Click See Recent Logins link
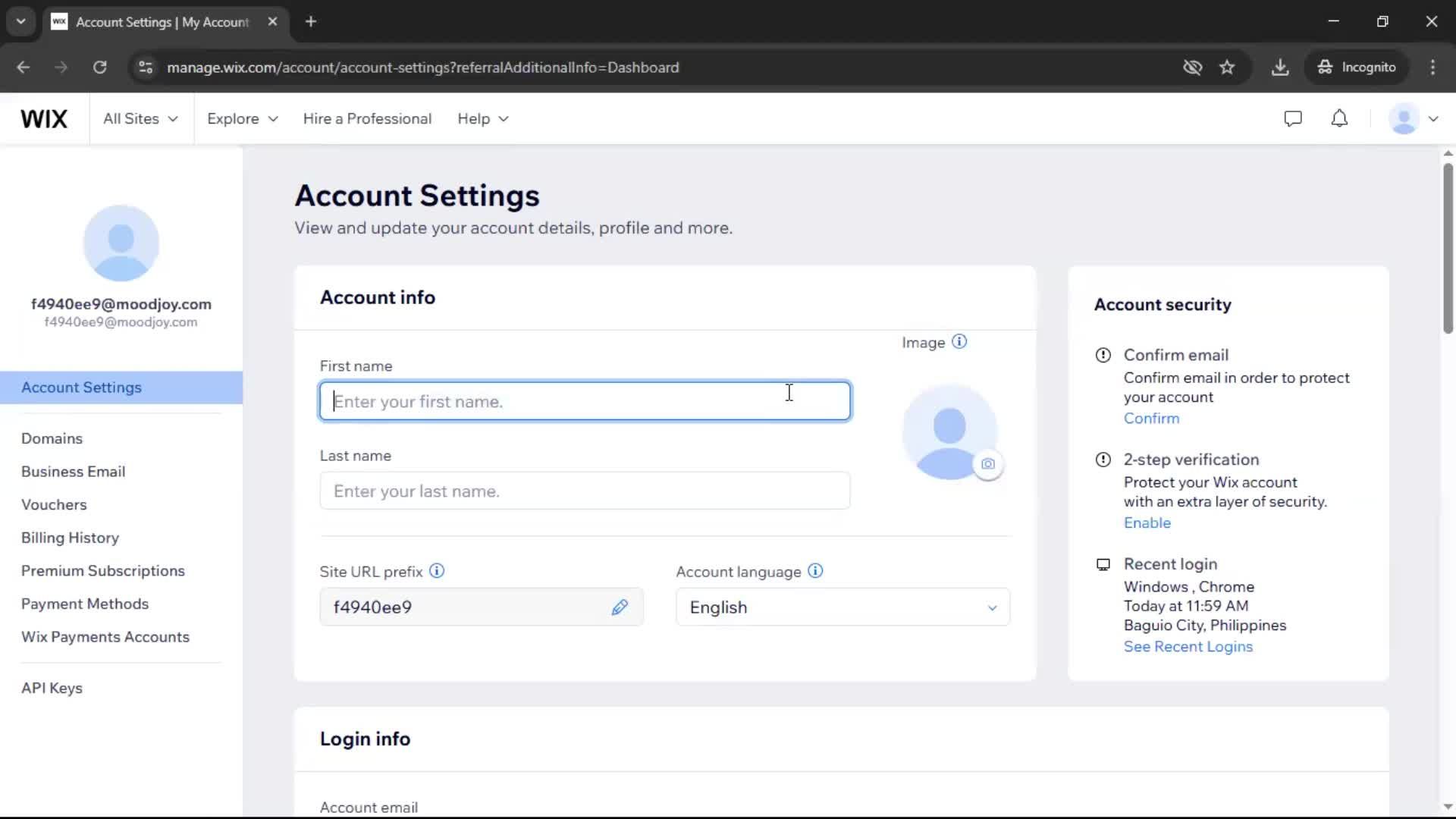The image size is (1456, 819). (x=1188, y=647)
